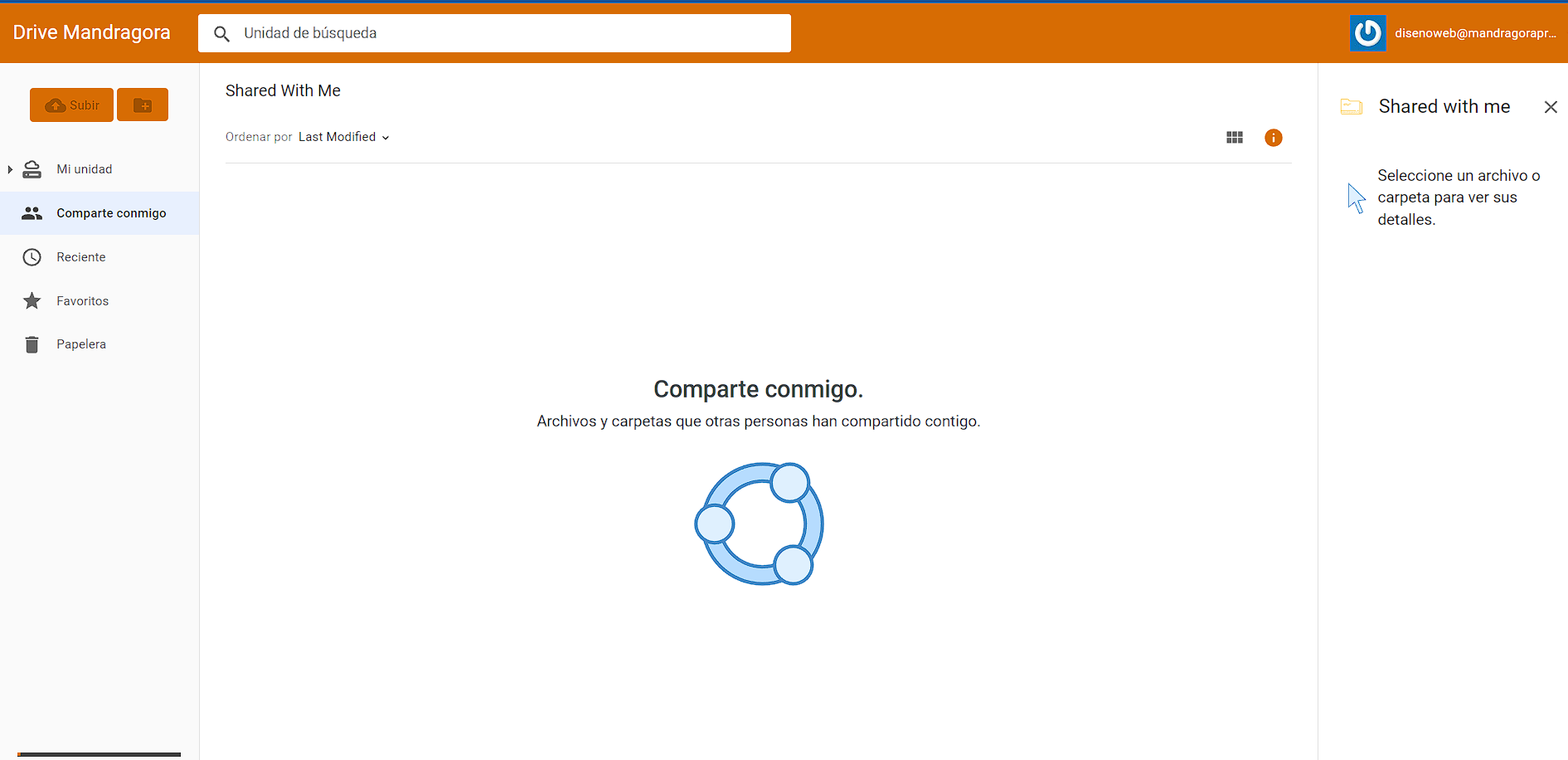Image resolution: width=1568 pixels, height=760 pixels.
Task: Select the Comparte conmigo people icon
Action: (x=32, y=212)
